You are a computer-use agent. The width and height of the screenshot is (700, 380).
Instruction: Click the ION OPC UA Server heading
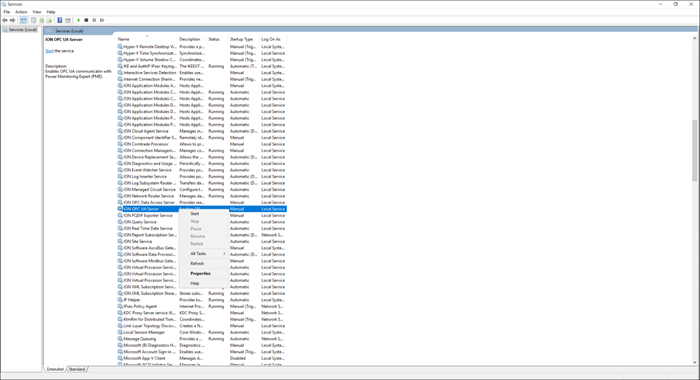[64, 39]
